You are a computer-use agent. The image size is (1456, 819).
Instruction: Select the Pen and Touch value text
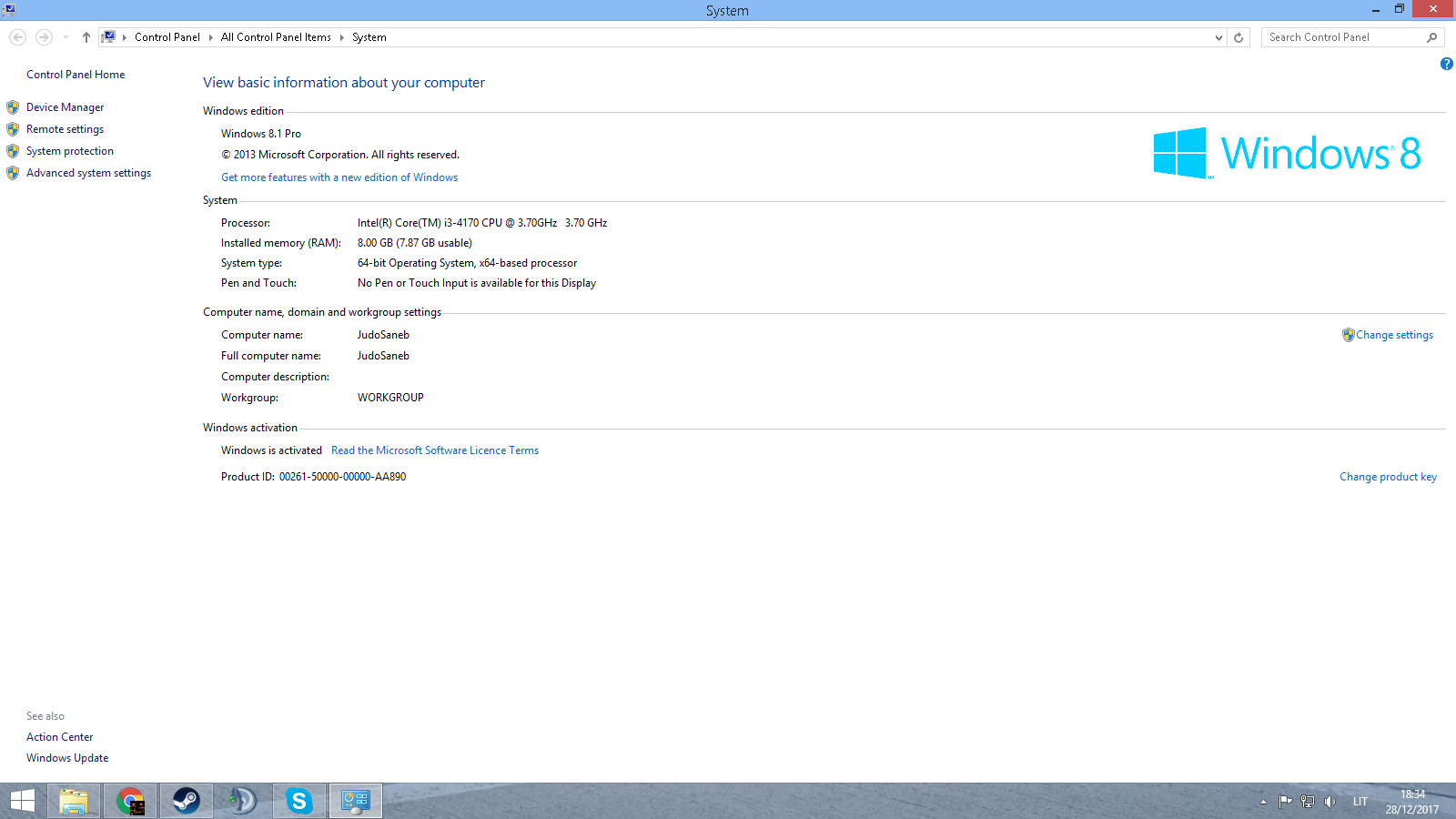tap(477, 283)
